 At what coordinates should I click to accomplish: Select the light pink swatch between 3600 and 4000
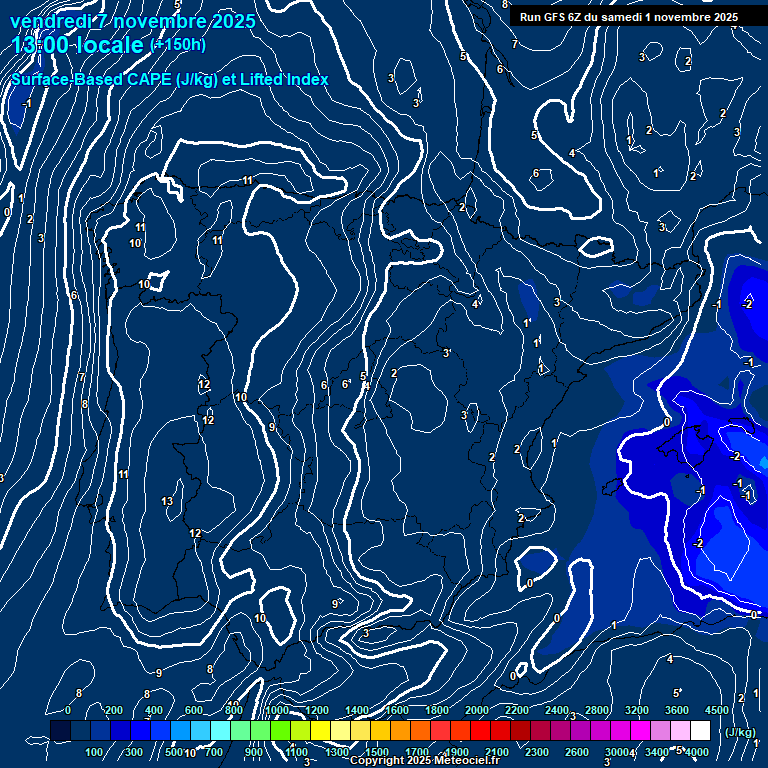click(680, 730)
